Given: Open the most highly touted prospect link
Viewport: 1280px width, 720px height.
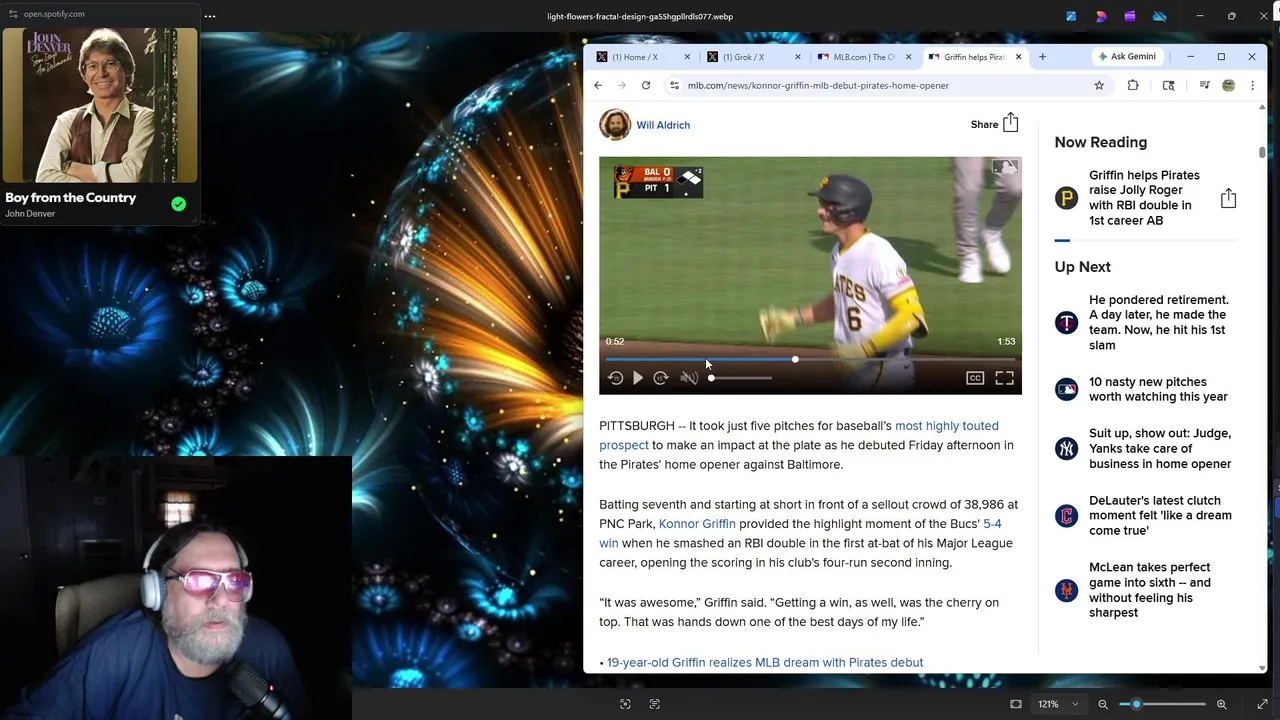Looking at the screenshot, I should tap(798, 435).
